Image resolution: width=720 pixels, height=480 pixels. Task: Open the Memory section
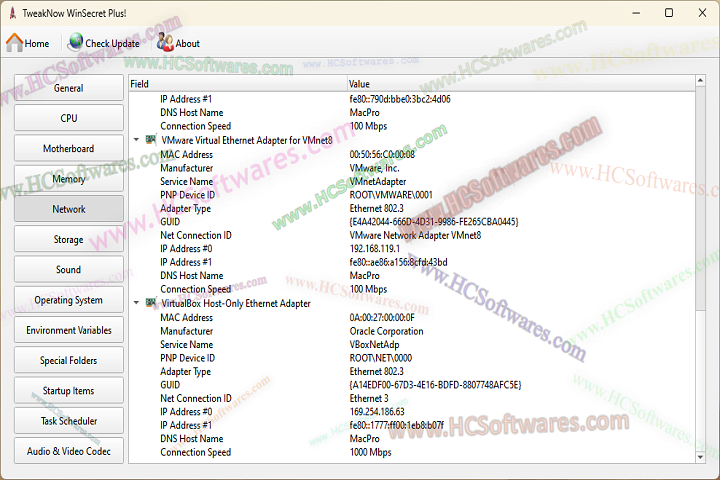click(x=69, y=179)
